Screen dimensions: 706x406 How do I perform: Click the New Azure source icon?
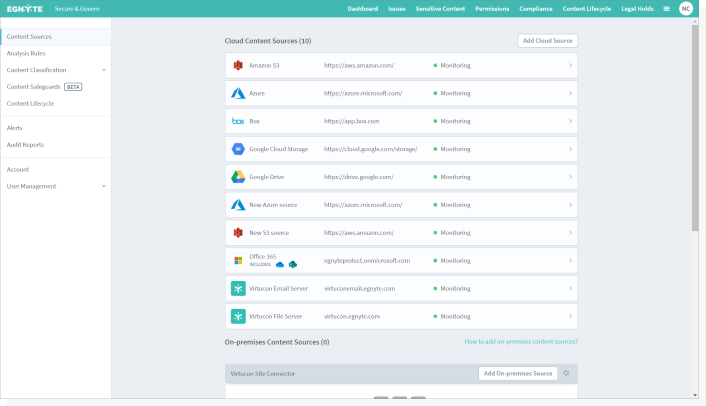pos(238,205)
